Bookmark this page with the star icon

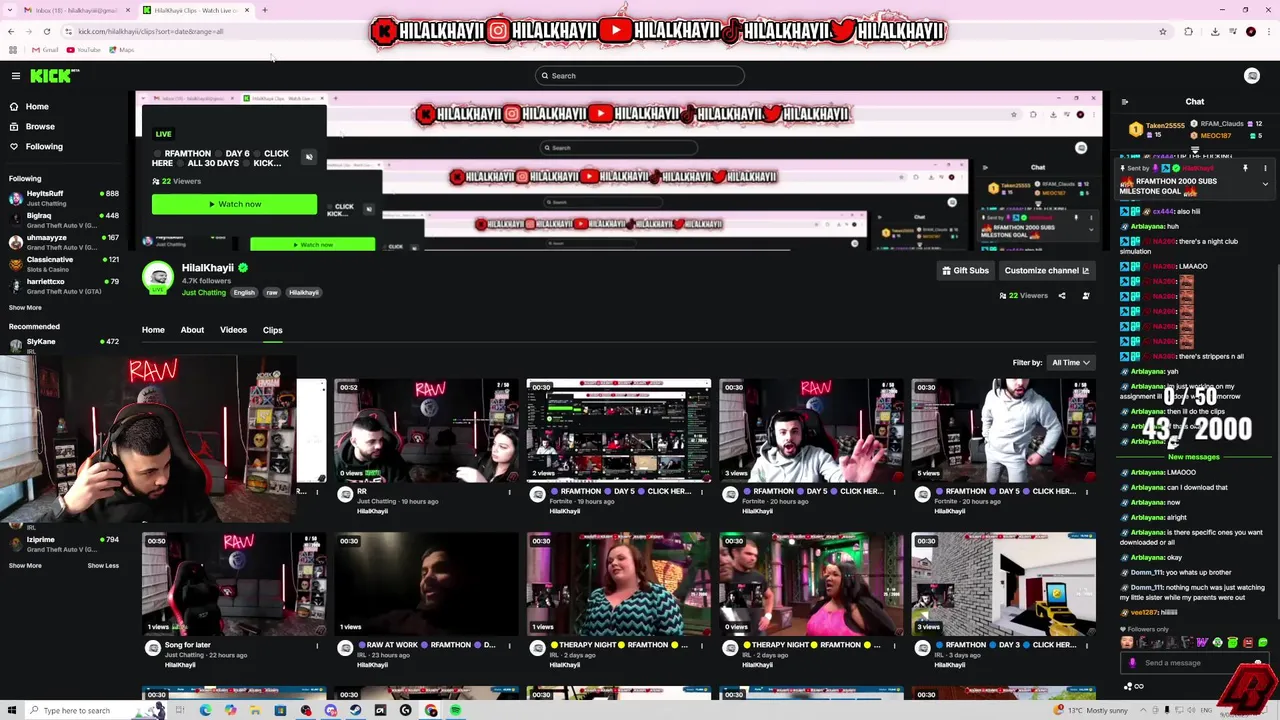1162,31
